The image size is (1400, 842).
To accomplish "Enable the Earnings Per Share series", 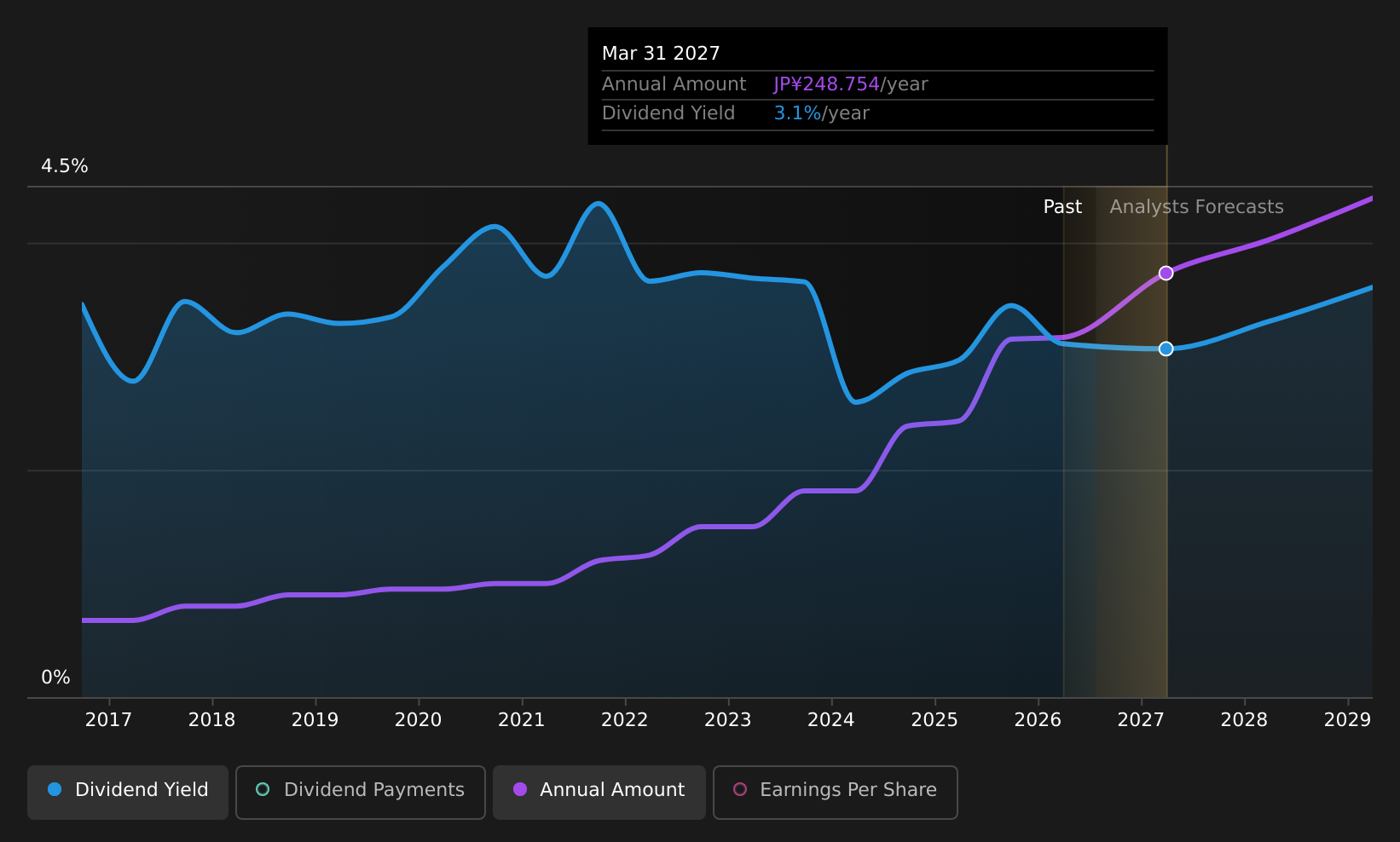I will coord(836,792).
